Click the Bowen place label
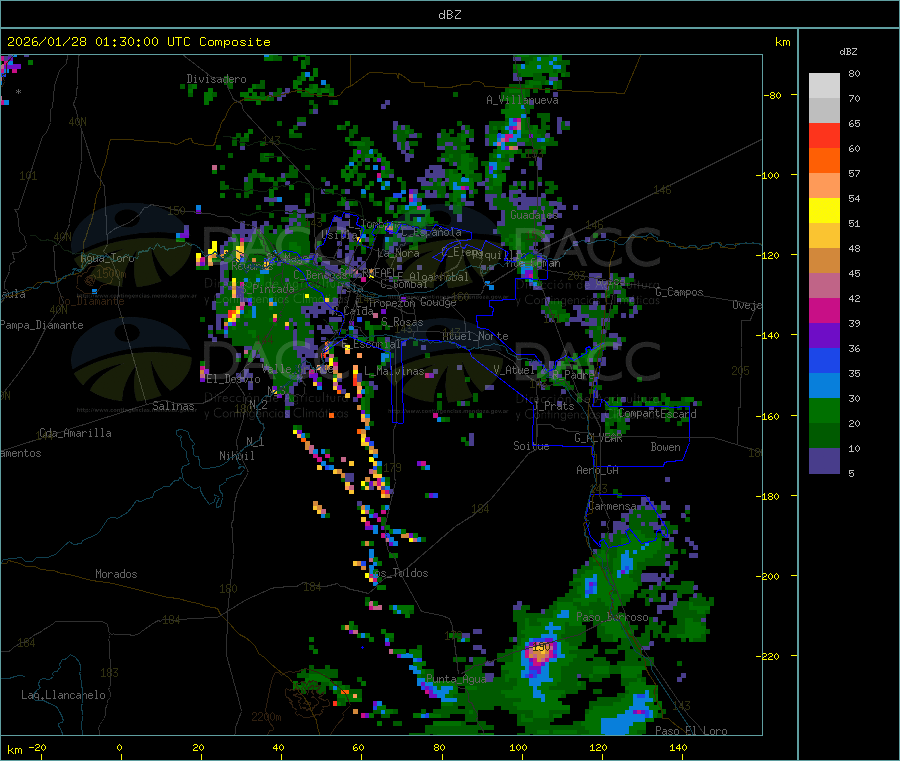Viewport: 900px width, 761px height. (x=665, y=447)
